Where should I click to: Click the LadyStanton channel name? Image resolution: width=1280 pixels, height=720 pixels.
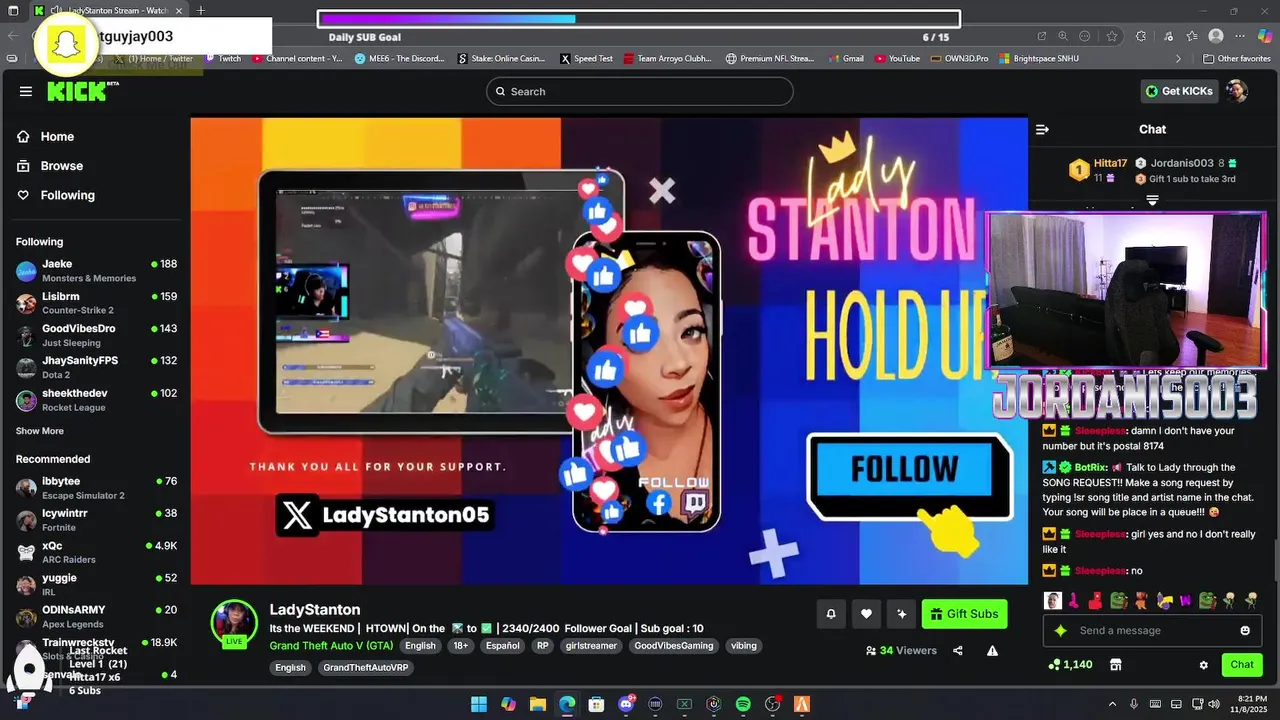point(315,609)
